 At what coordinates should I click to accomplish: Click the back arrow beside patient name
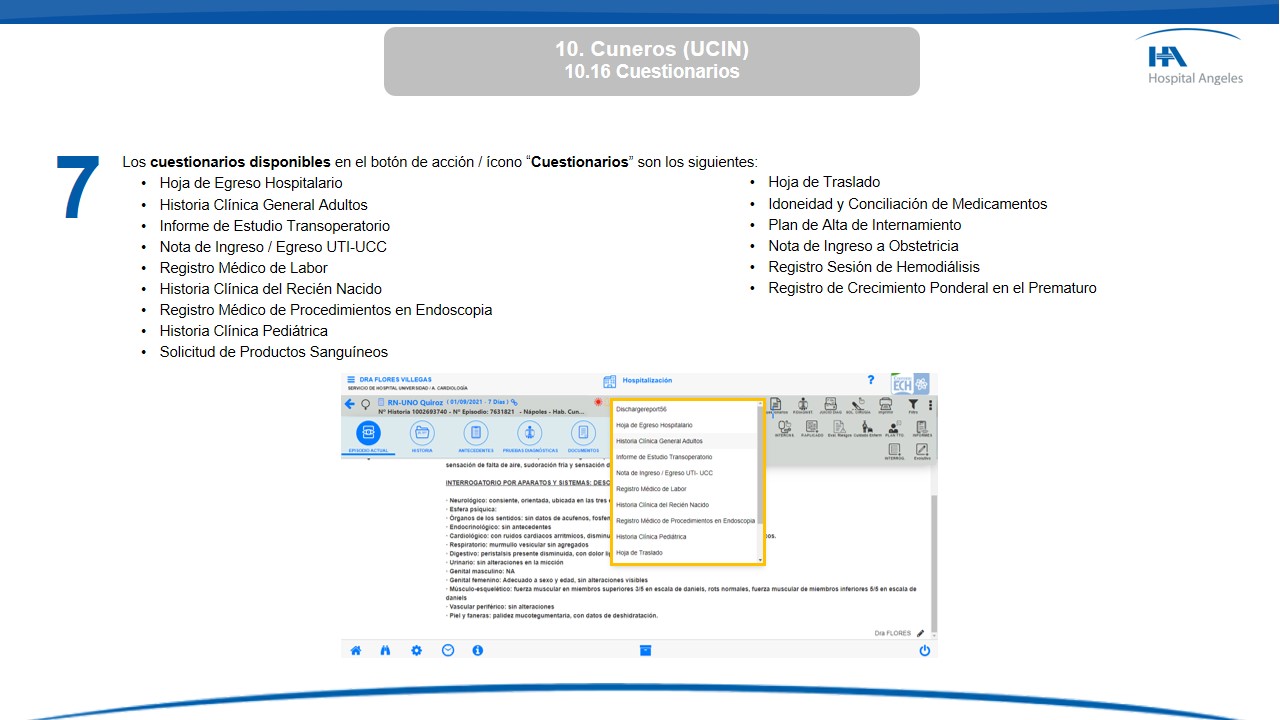click(x=350, y=405)
